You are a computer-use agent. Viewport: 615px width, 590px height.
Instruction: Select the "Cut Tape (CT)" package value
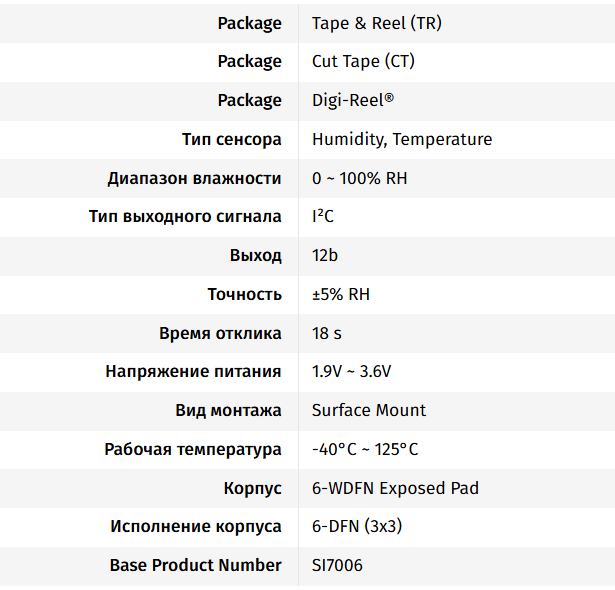point(363,62)
